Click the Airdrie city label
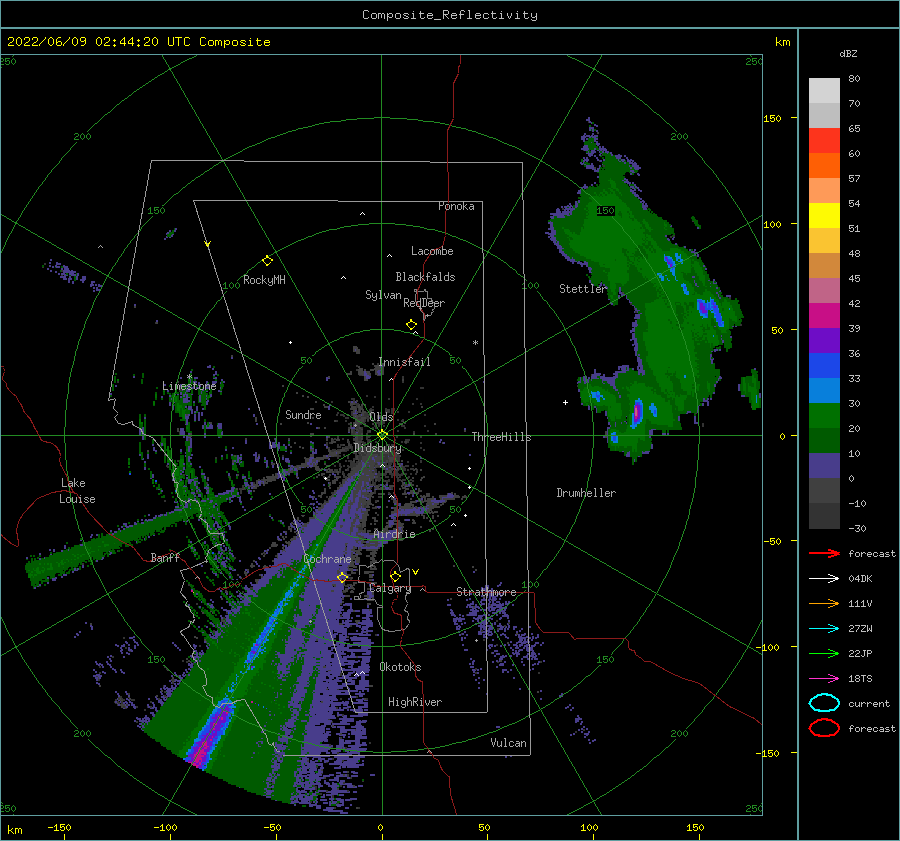The image size is (900, 841). [x=394, y=534]
